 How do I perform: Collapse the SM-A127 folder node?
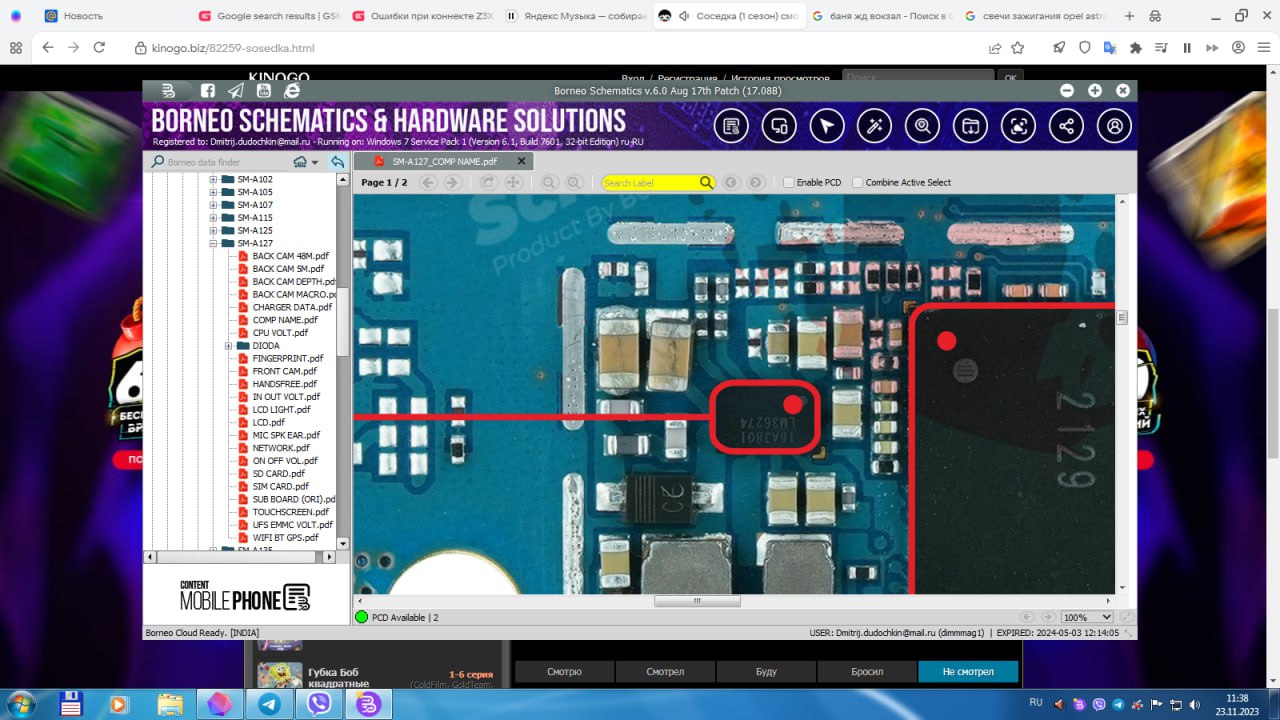pos(213,244)
